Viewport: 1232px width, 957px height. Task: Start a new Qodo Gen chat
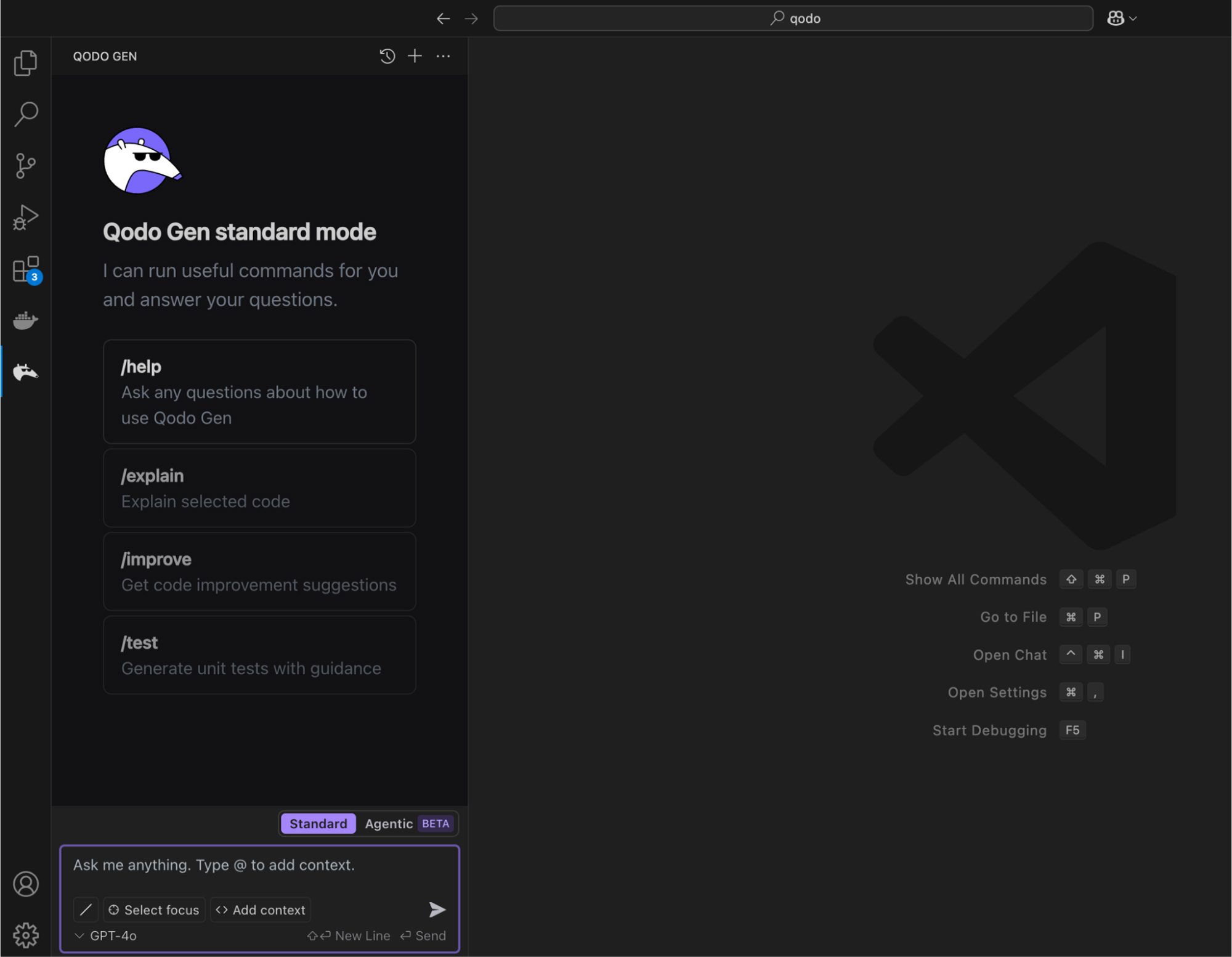pyautogui.click(x=415, y=56)
